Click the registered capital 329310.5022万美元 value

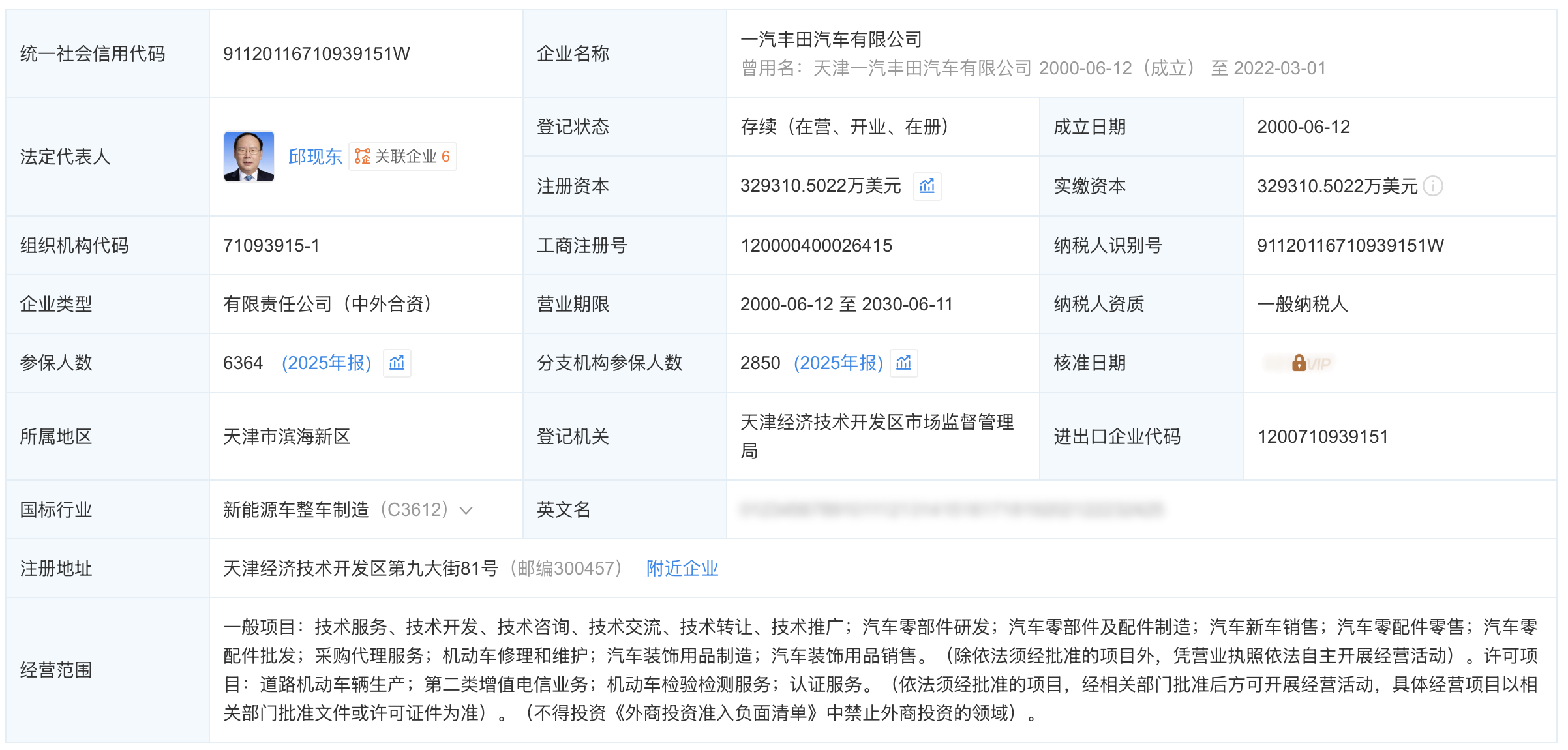tap(821, 187)
